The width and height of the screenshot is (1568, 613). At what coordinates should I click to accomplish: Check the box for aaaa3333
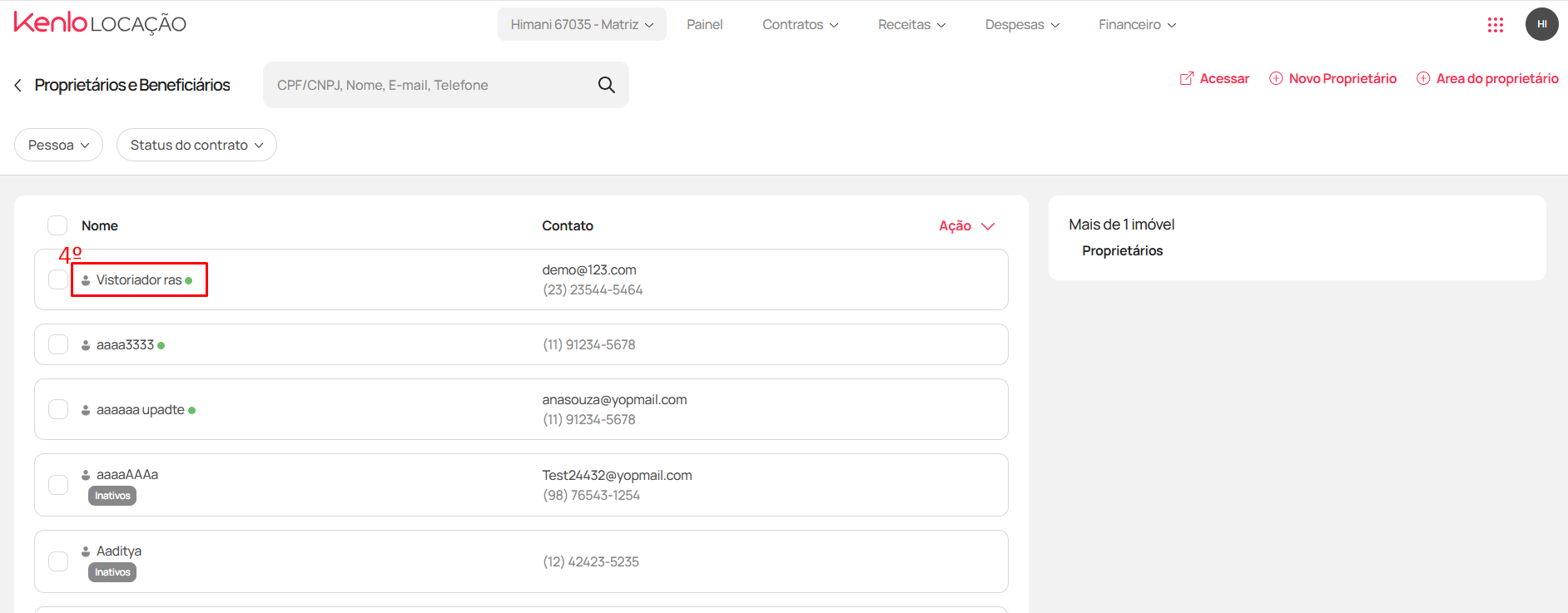click(58, 344)
